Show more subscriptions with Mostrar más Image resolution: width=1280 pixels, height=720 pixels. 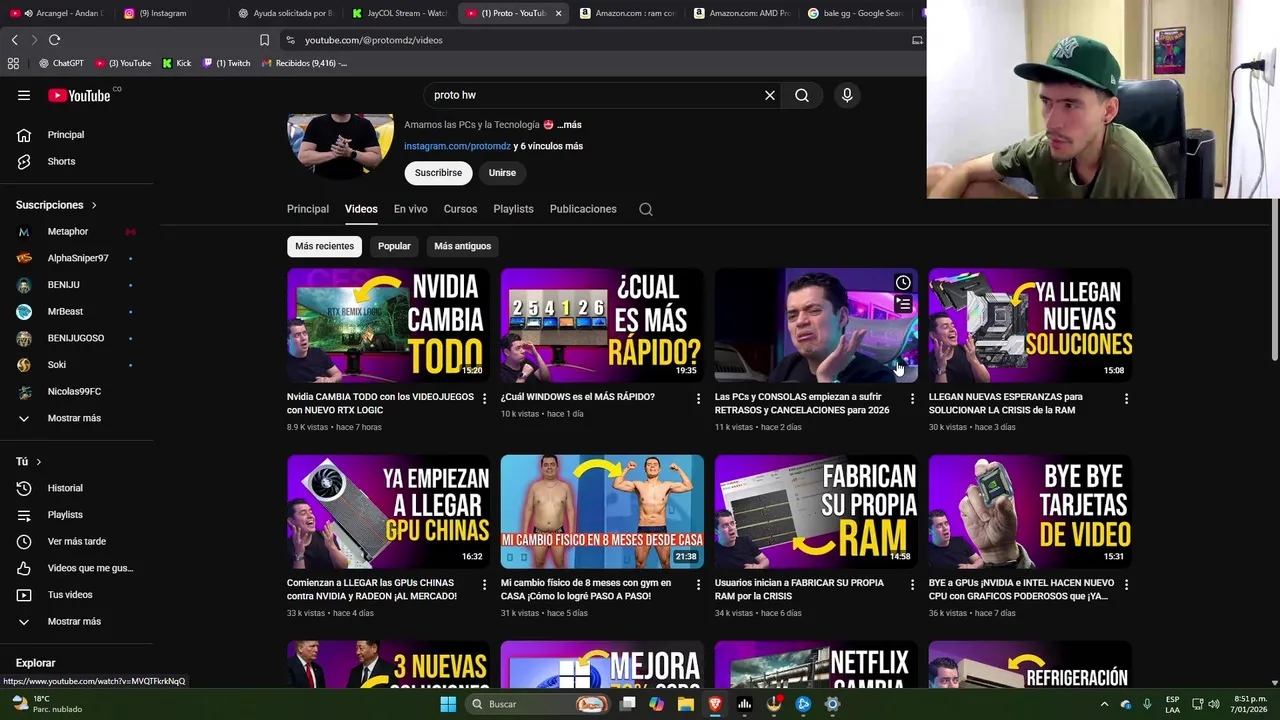76,418
